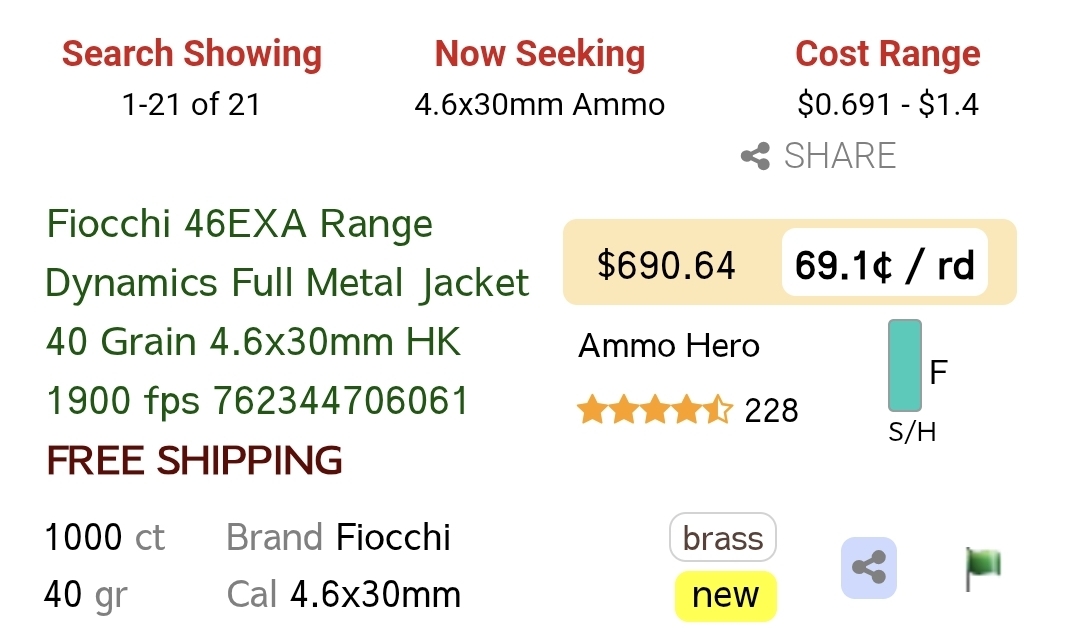The width and height of the screenshot is (1080, 636).
Task: Select the Search Showing header
Action: click(191, 53)
